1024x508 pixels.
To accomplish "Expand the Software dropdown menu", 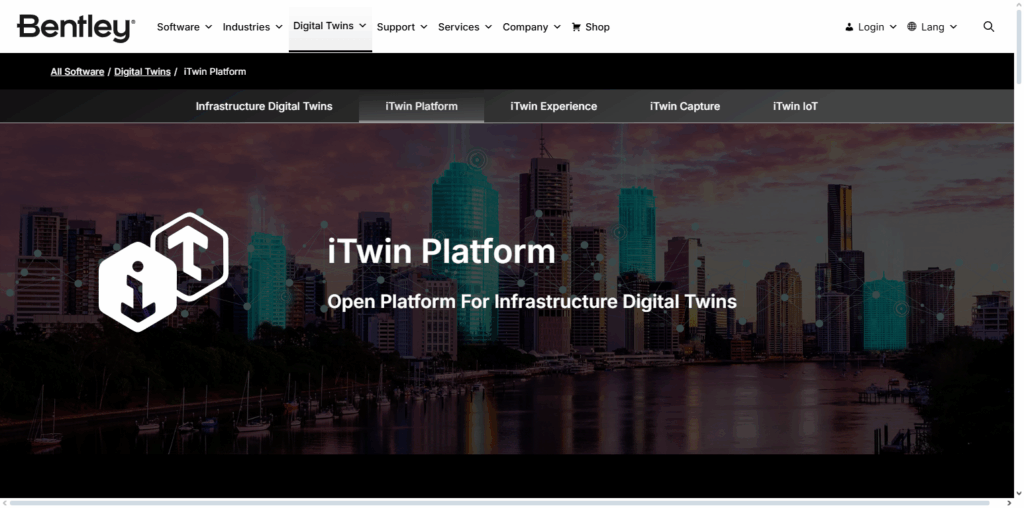I will point(184,27).
